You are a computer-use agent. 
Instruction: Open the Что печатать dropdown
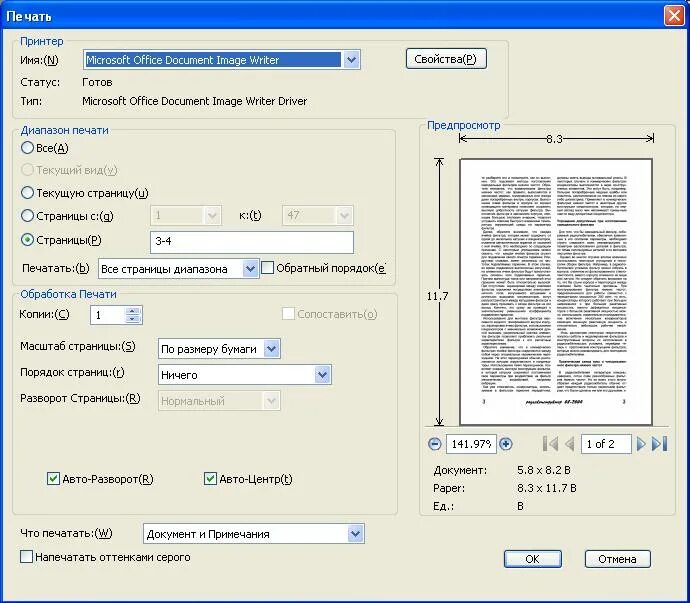[355, 533]
